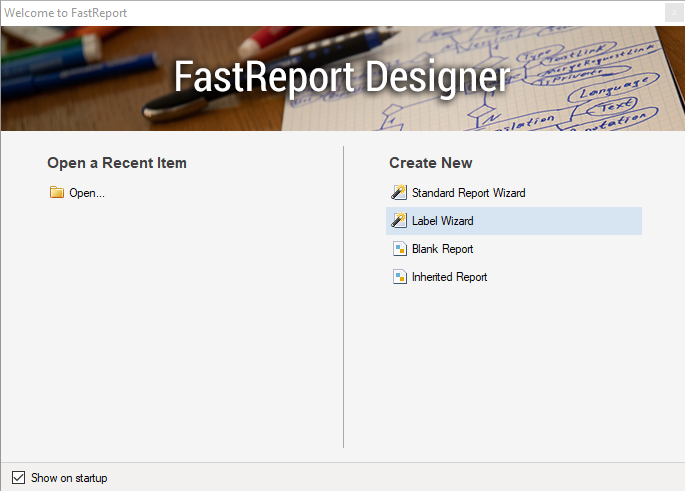Screen dimensions: 685x491
Task: Open a recent file via the Open... link
Action: (x=87, y=193)
